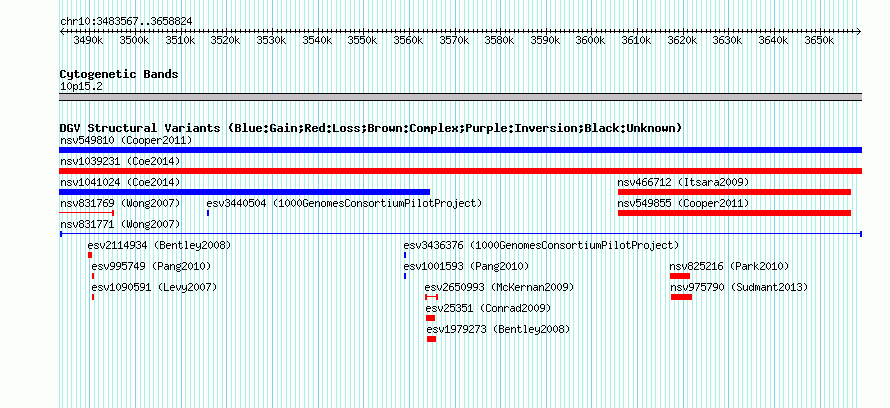This screenshot has height=408, width=890.
Task: Click the DGV Structural Variants track title
Action: tap(371, 128)
